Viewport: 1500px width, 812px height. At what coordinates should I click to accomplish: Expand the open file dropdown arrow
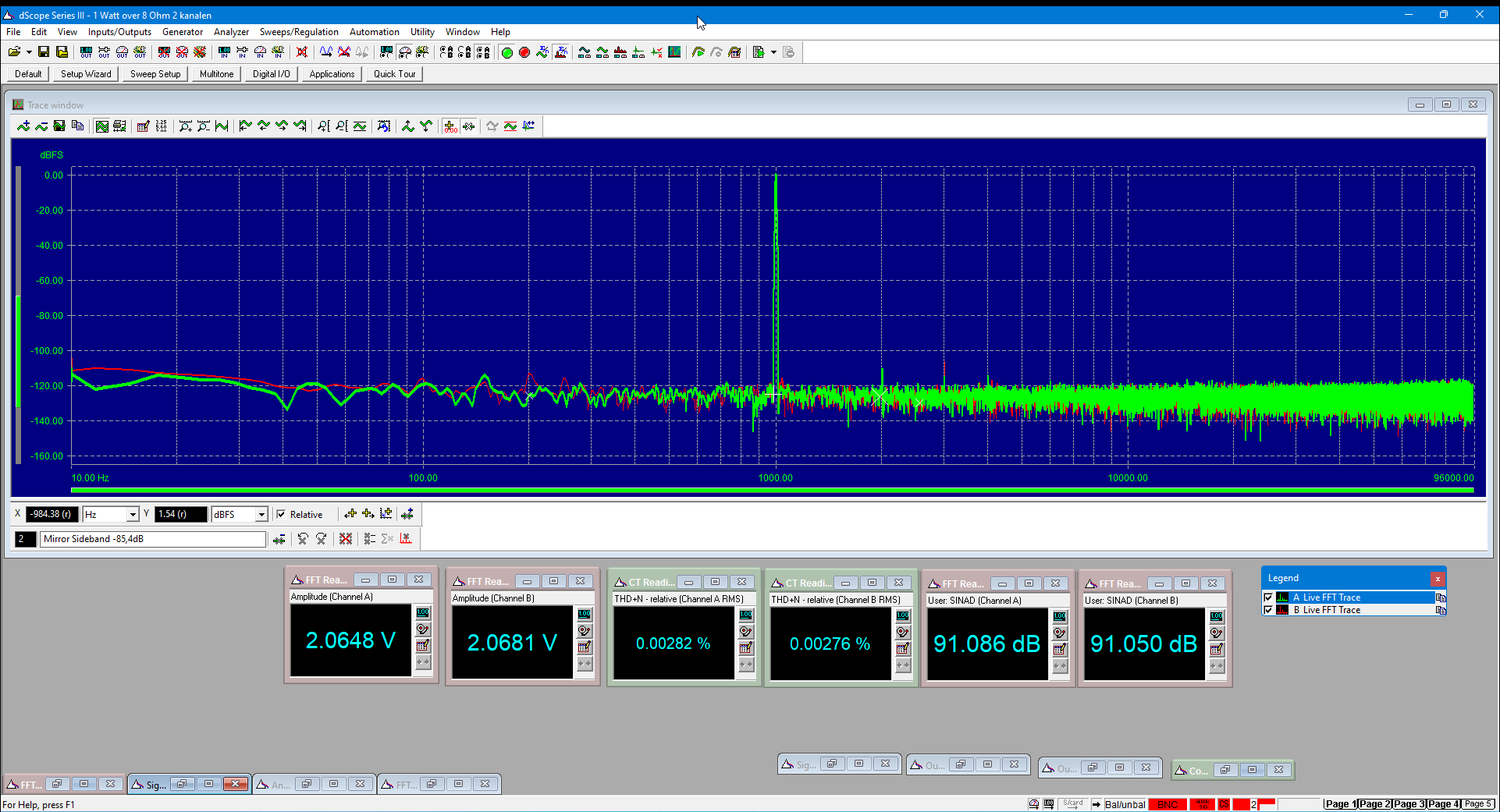29,52
